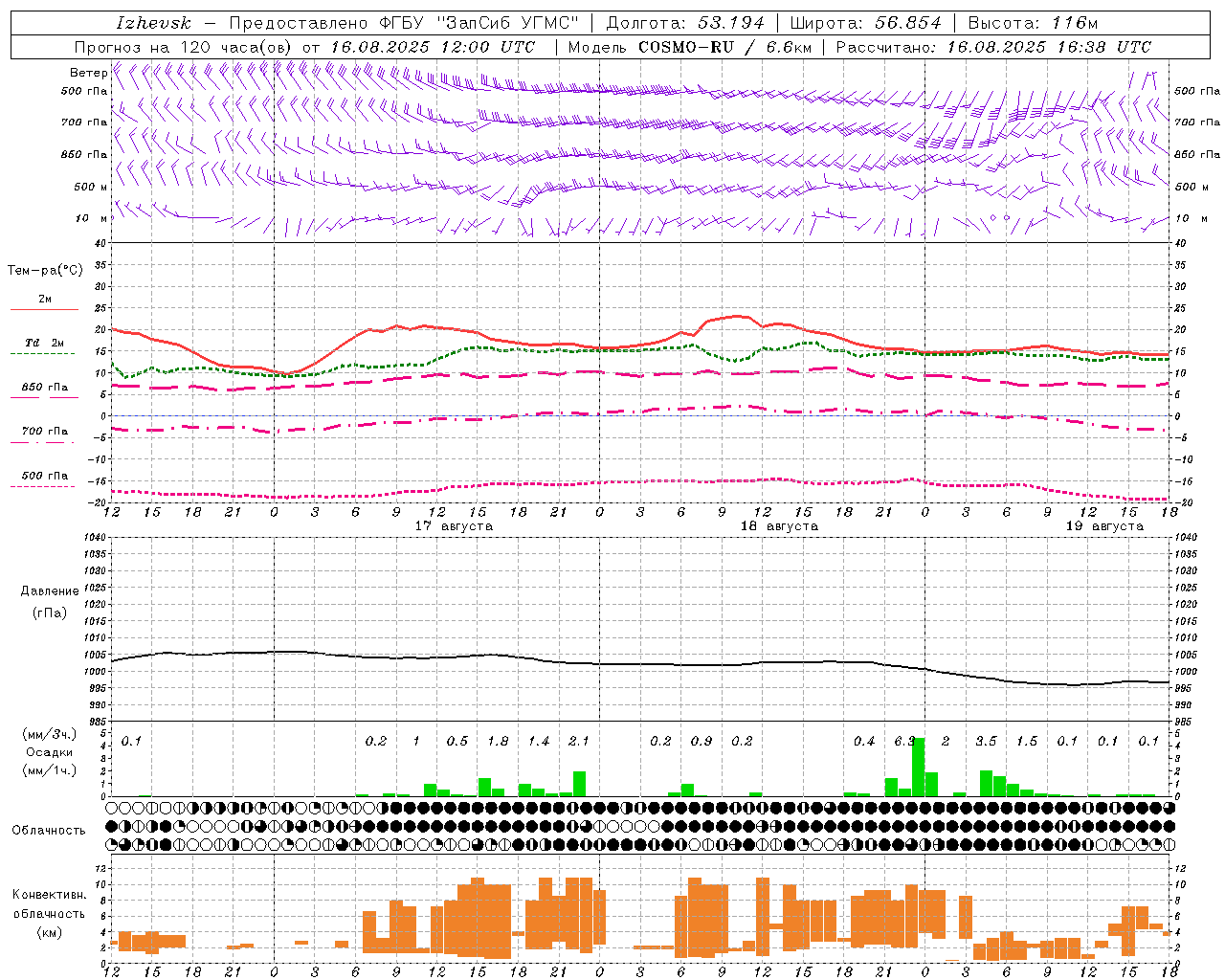Screen dimensions: 1225x980
Task: Click the "(мм/3ч.)" precipitation unit label
Action: pos(50,734)
